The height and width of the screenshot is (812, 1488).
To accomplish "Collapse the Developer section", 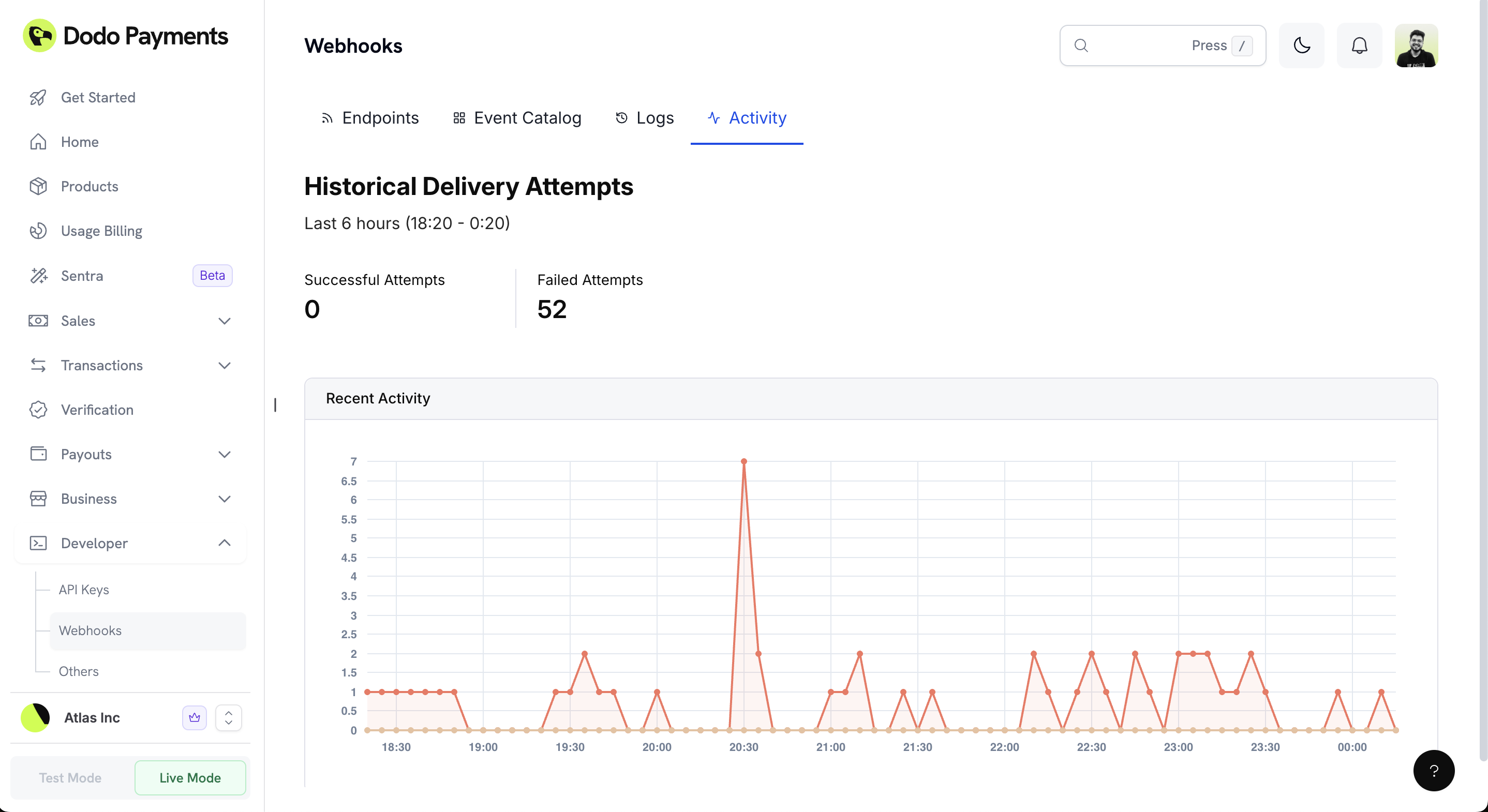I will 225,543.
